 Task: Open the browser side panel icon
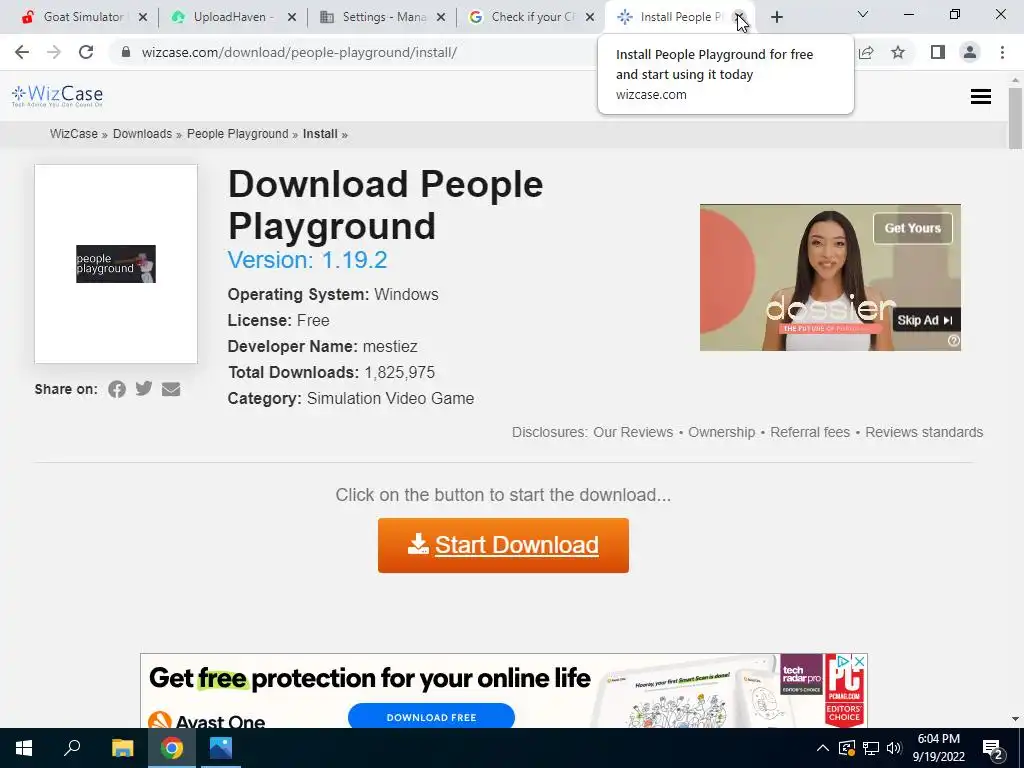(938, 52)
